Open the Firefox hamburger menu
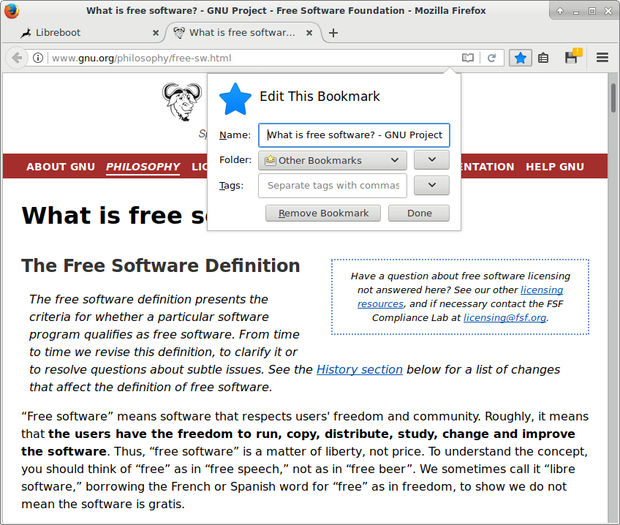This screenshot has height=525, width=620. tap(602, 58)
